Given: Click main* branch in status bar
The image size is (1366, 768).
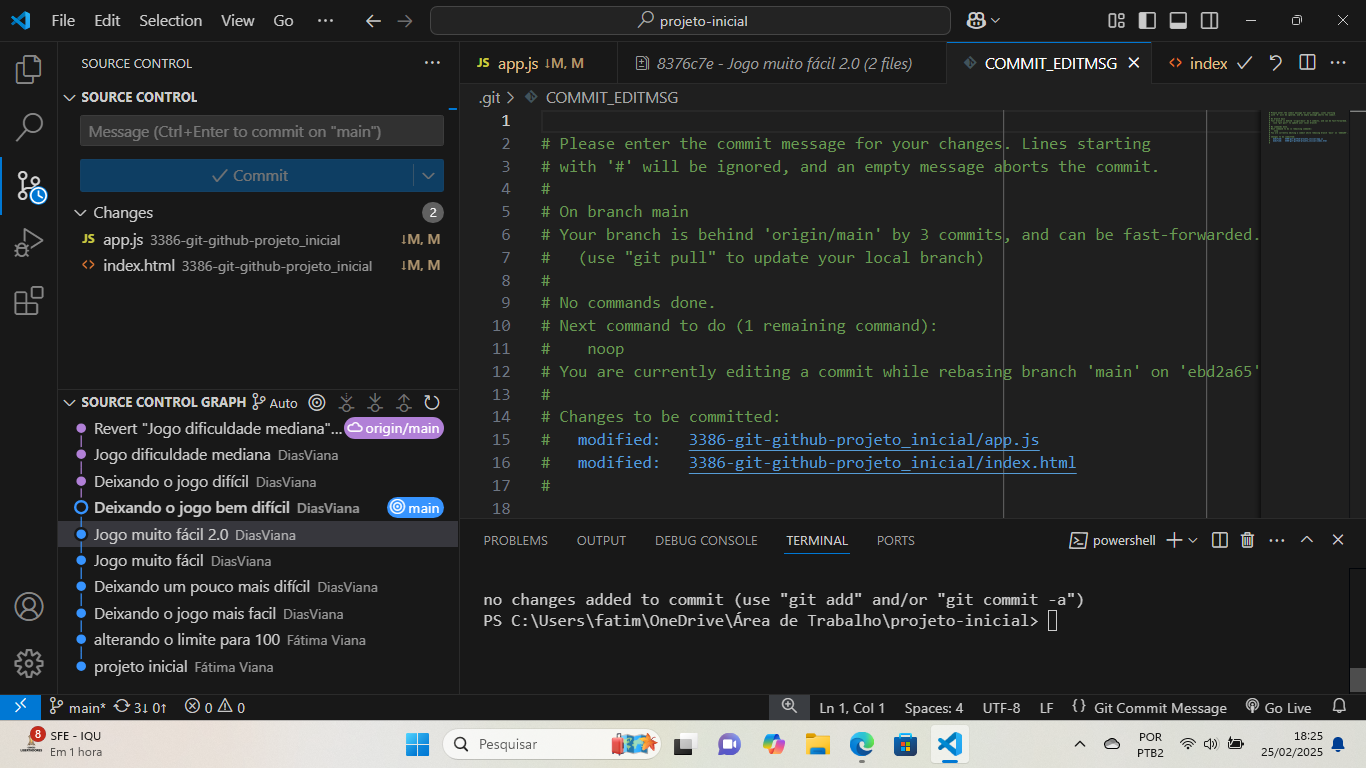Looking at the screenshot, I should (77, 707).
